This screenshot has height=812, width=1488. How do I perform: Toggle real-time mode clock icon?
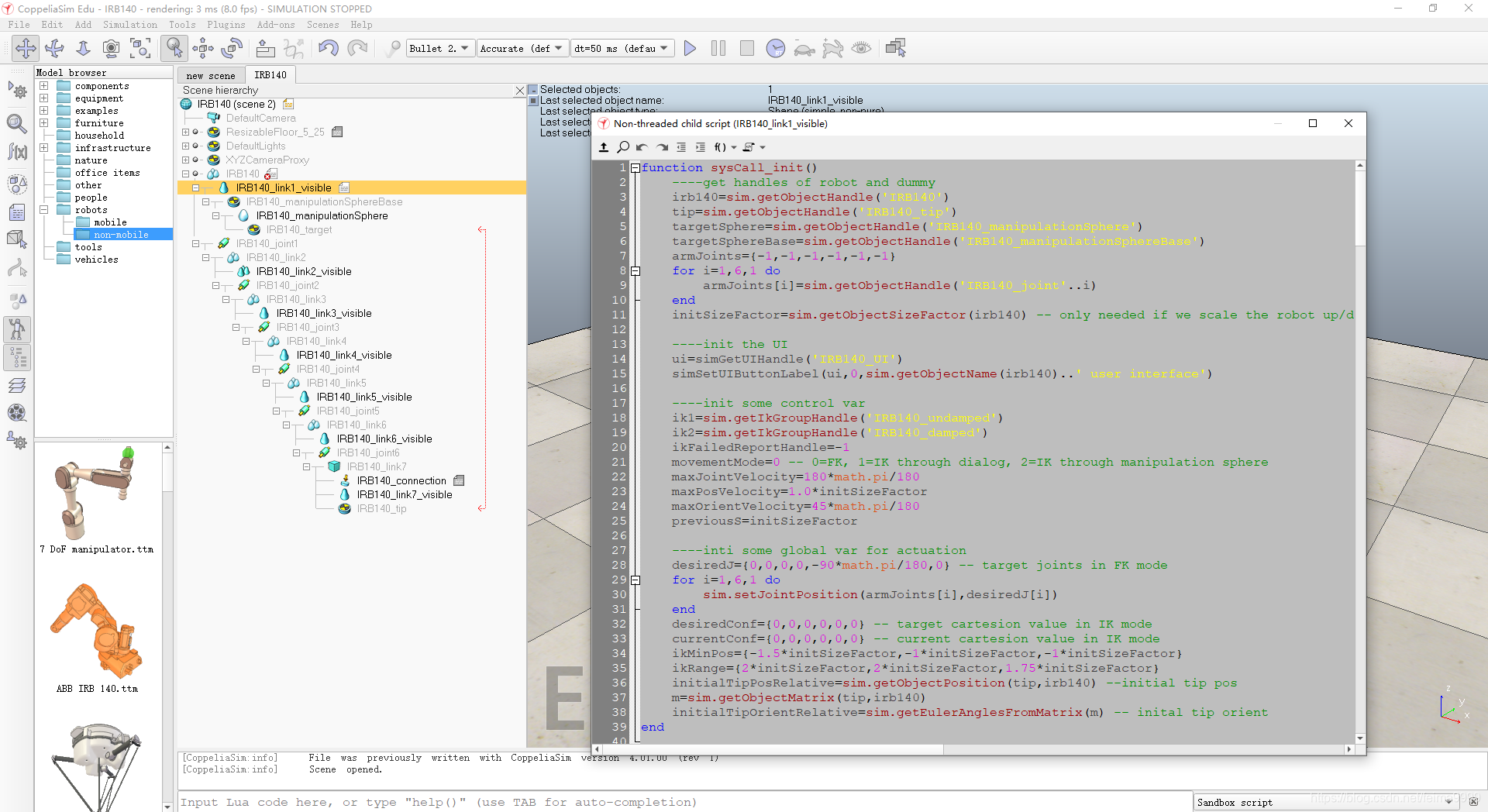pos(776,48)
